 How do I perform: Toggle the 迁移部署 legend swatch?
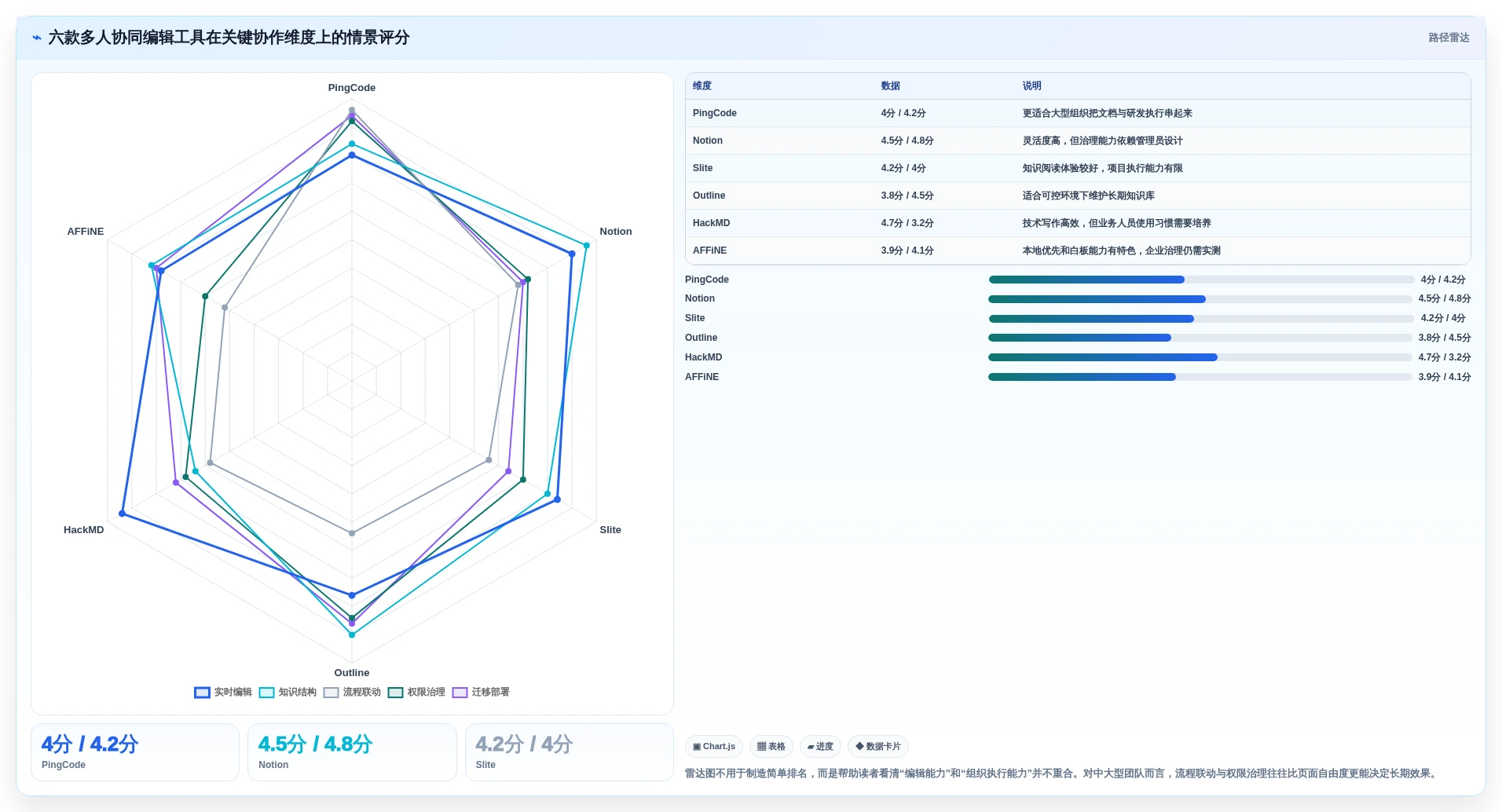(x=460, y=692)
